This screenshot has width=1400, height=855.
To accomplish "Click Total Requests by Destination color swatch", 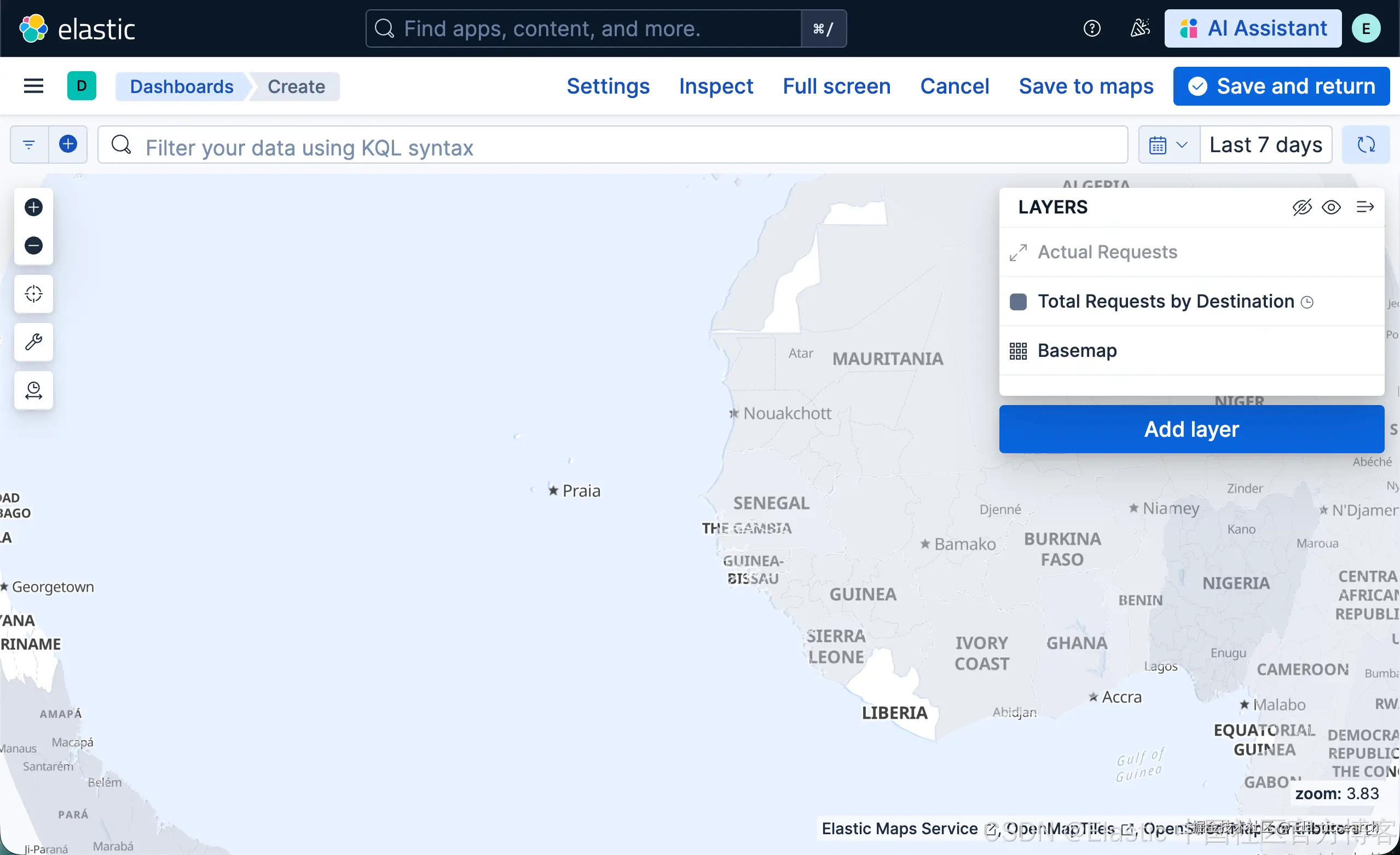I will pyautogui.click(x=1017, y=302).
